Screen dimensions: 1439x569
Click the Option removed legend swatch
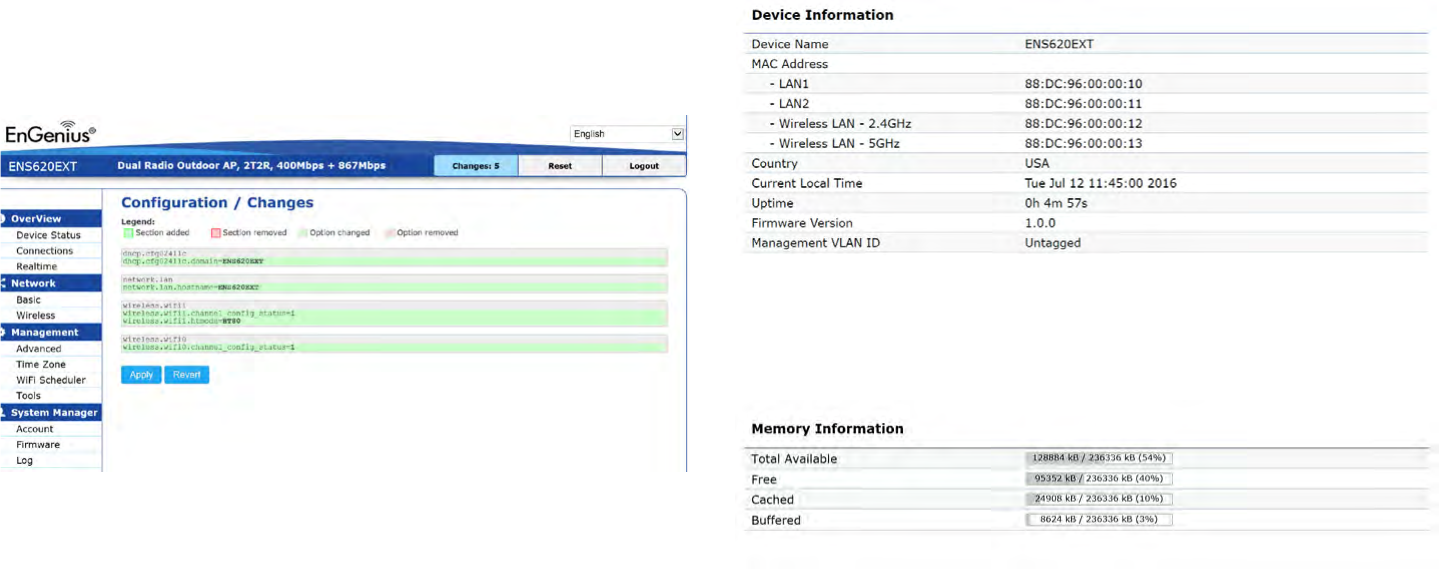point(389,233)
